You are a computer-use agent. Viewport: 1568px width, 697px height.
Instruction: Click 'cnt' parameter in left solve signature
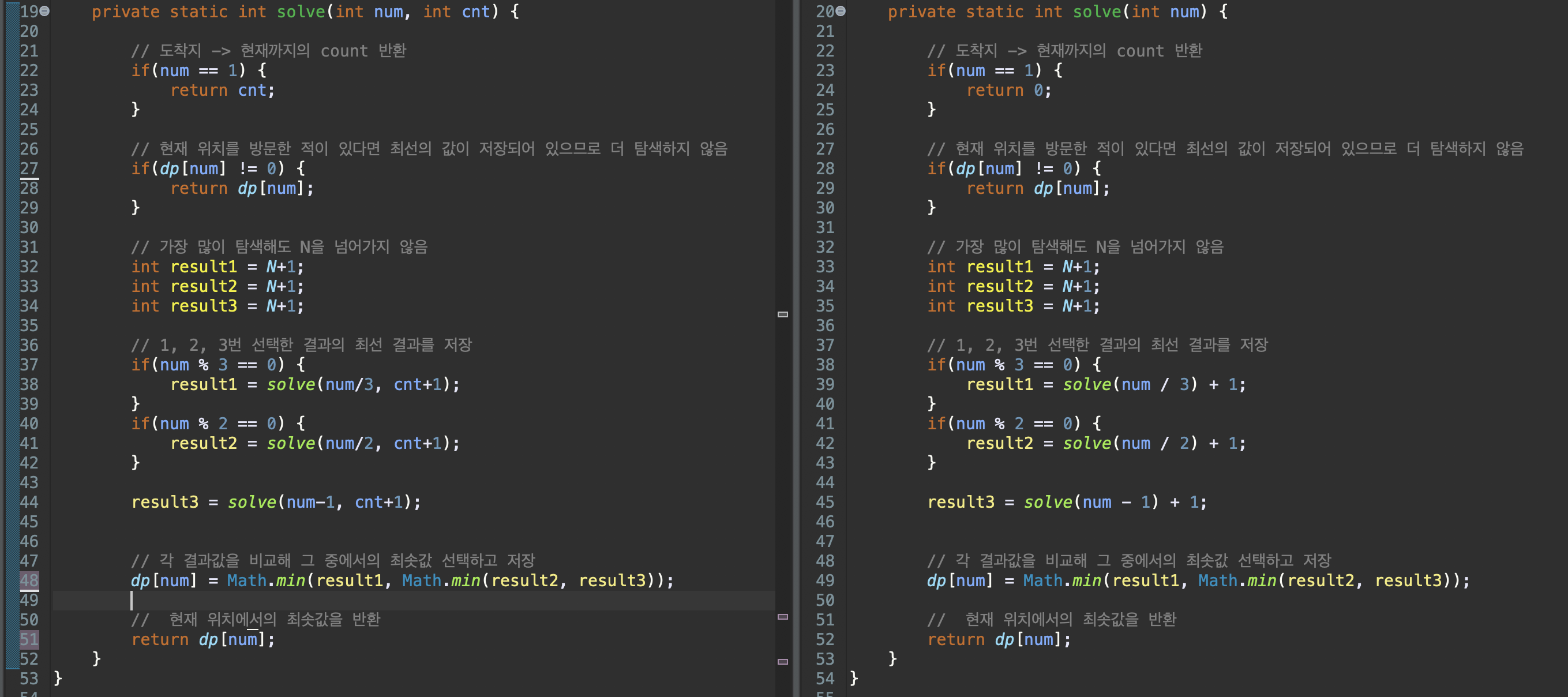pyautogui.click(x=476, y=12)
